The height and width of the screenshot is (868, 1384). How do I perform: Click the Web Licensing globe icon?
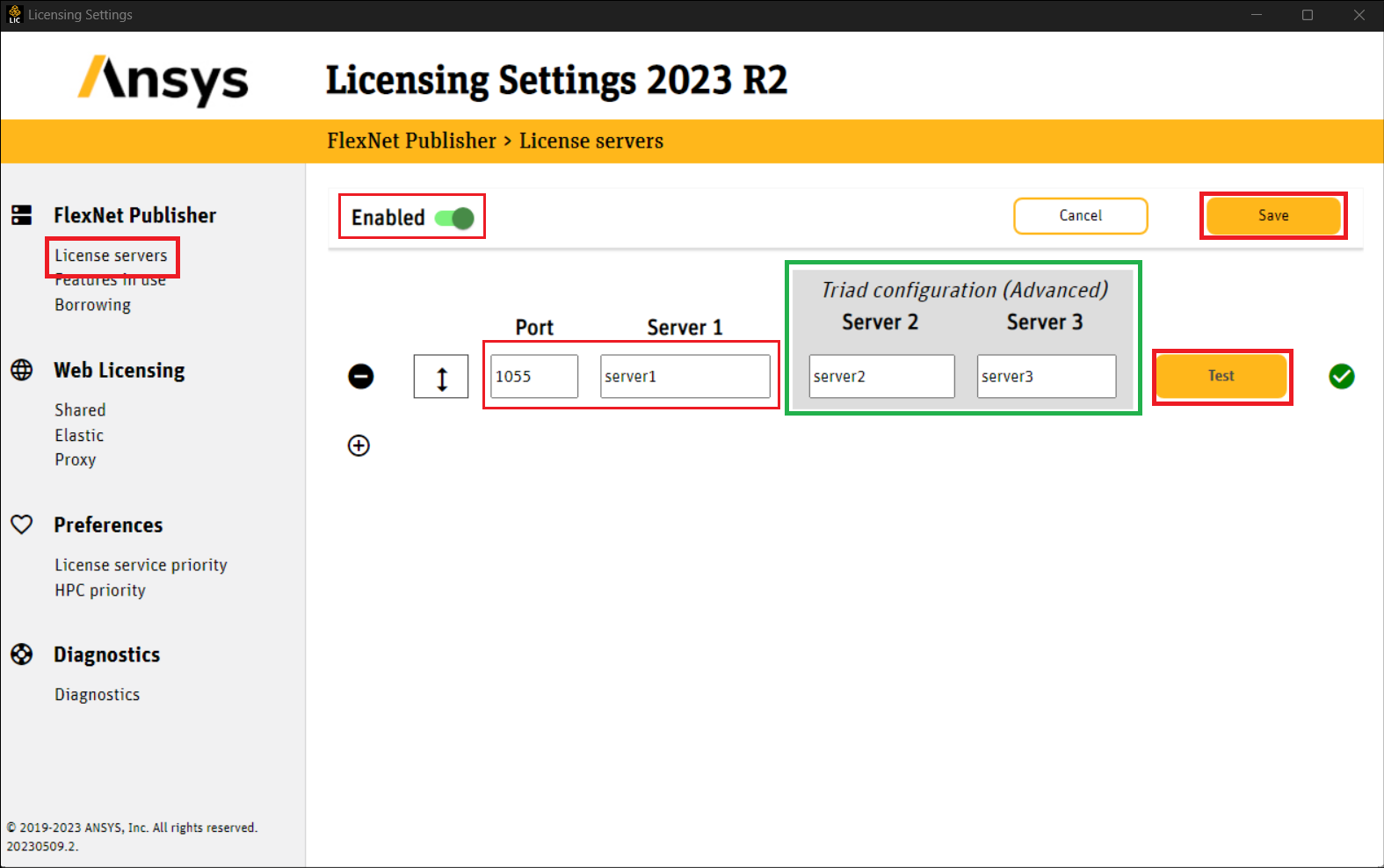coord(22,370)
